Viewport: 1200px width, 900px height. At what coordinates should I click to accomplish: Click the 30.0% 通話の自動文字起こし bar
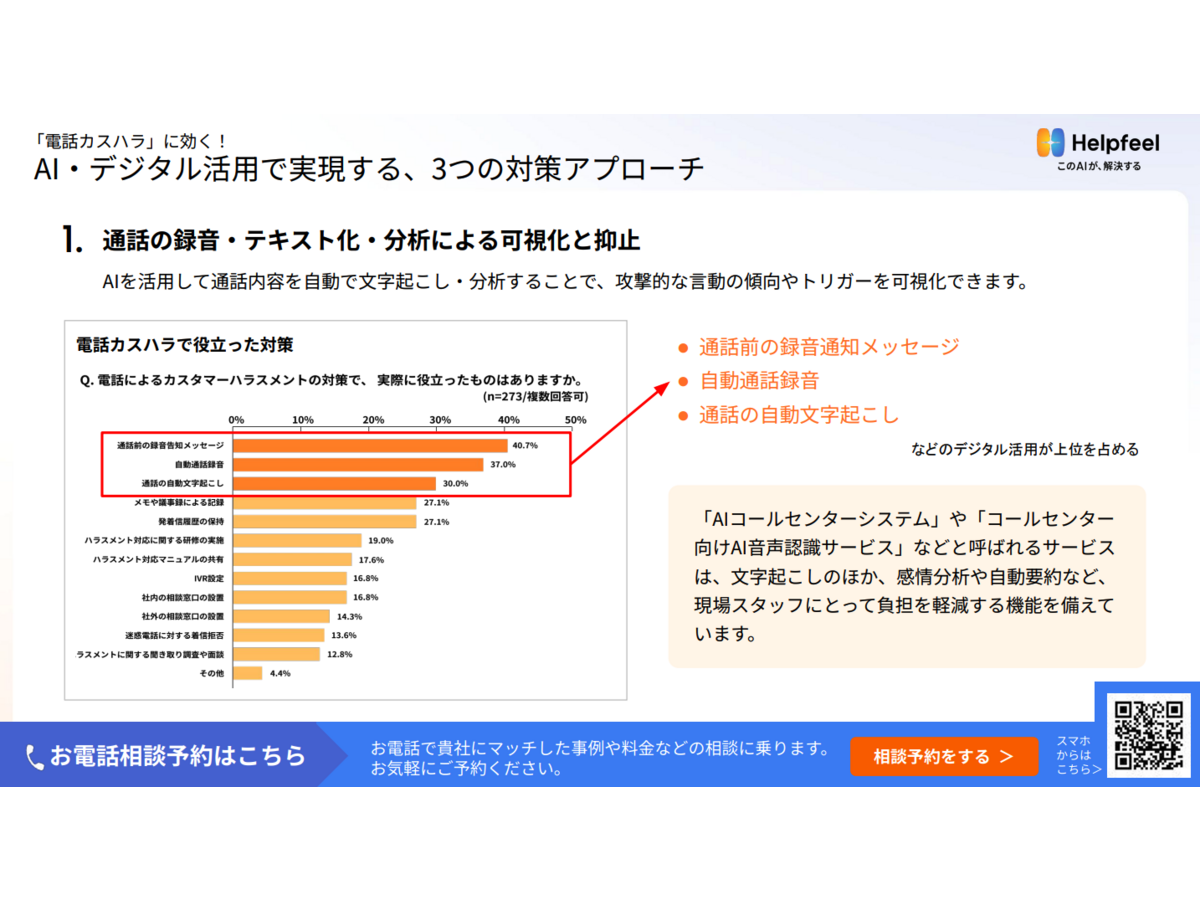(x=334, y=483)
